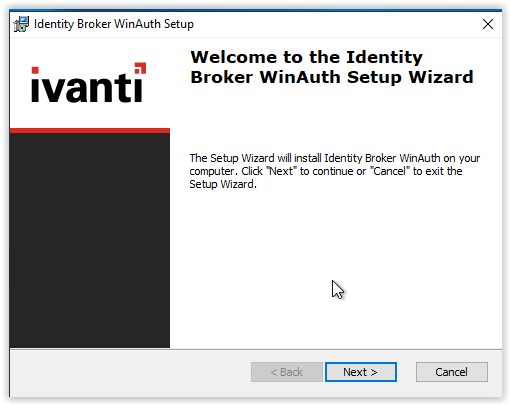
Task: Click the red dot above the first ivanti letter
Action: 35,70
